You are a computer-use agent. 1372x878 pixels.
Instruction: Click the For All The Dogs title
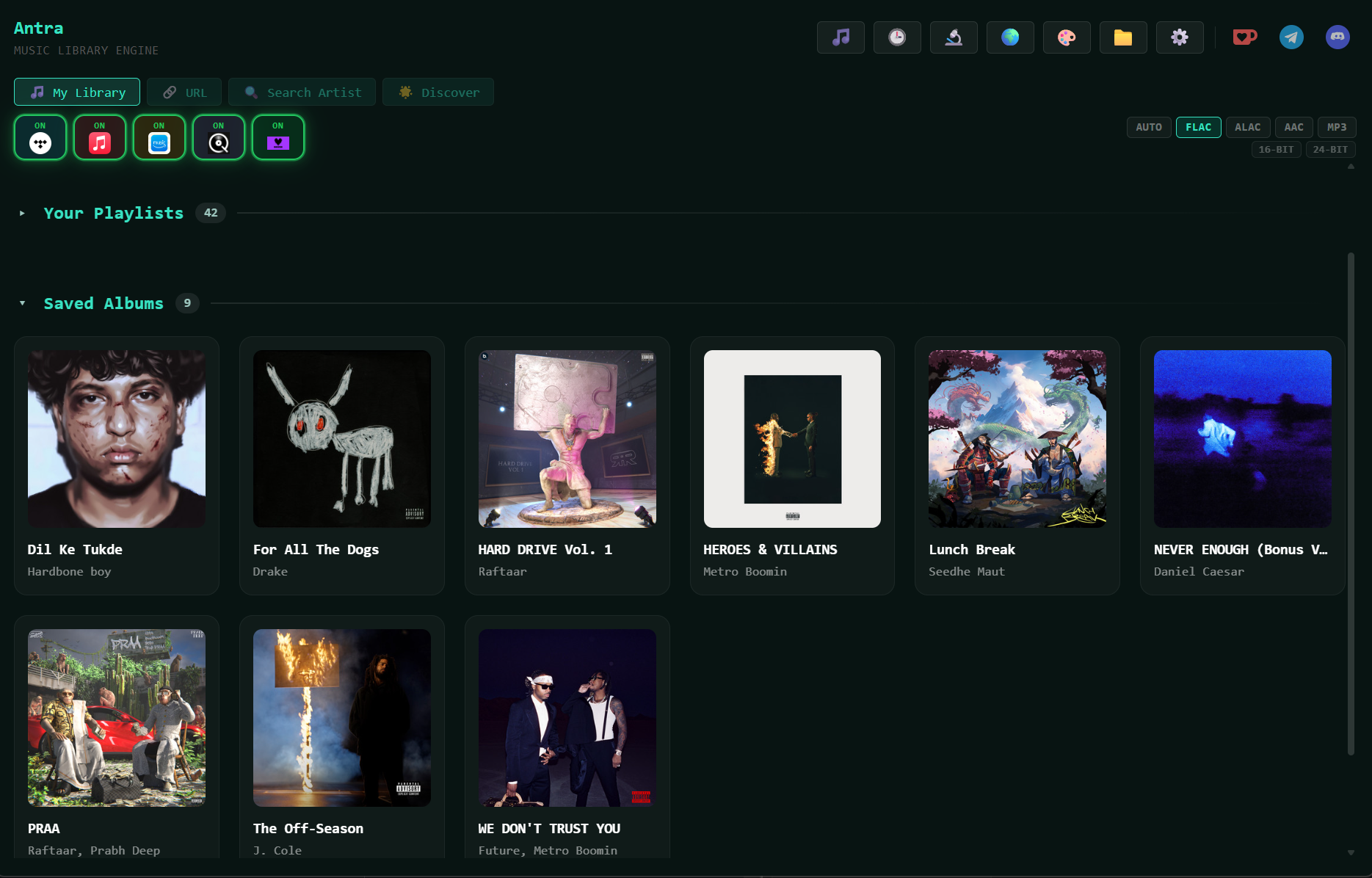tap(316, 550)
